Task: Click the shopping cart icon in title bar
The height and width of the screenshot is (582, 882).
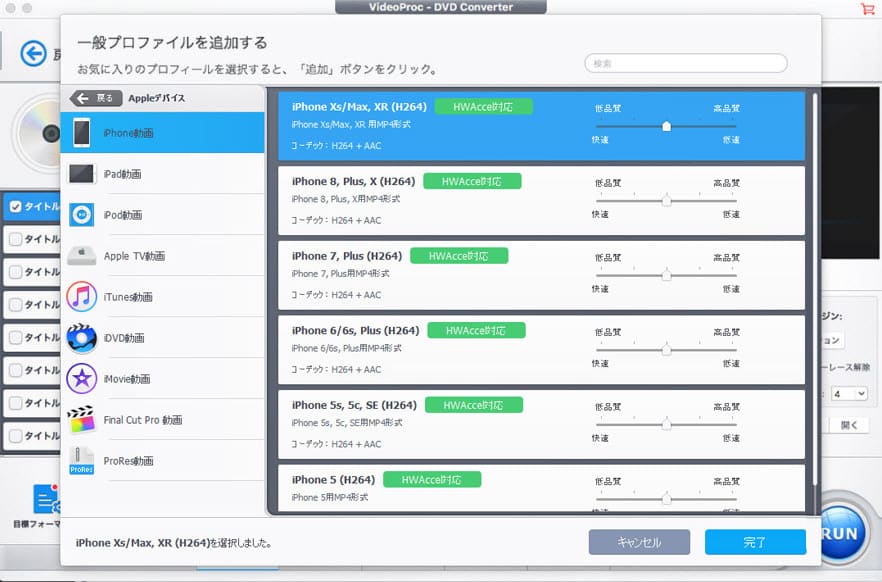Action: (x=867, y=8)
